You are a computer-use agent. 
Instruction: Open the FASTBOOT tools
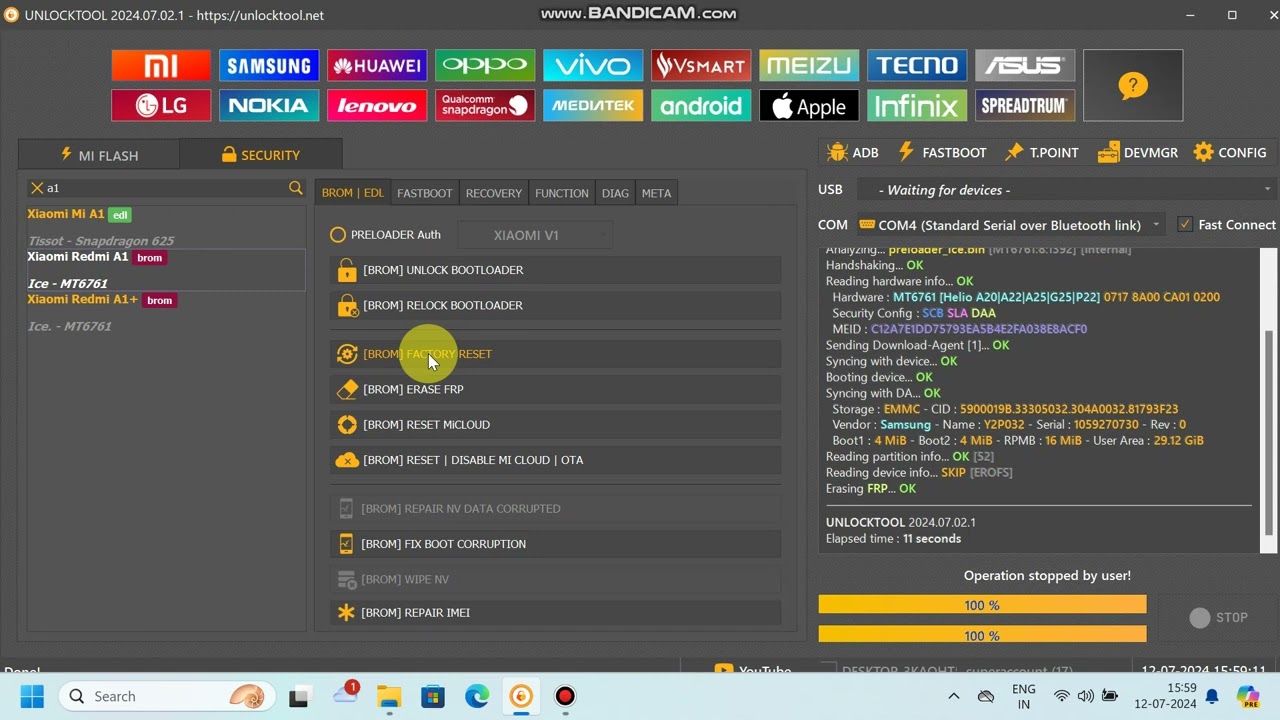pyautogui.click(x=942, y=153)
